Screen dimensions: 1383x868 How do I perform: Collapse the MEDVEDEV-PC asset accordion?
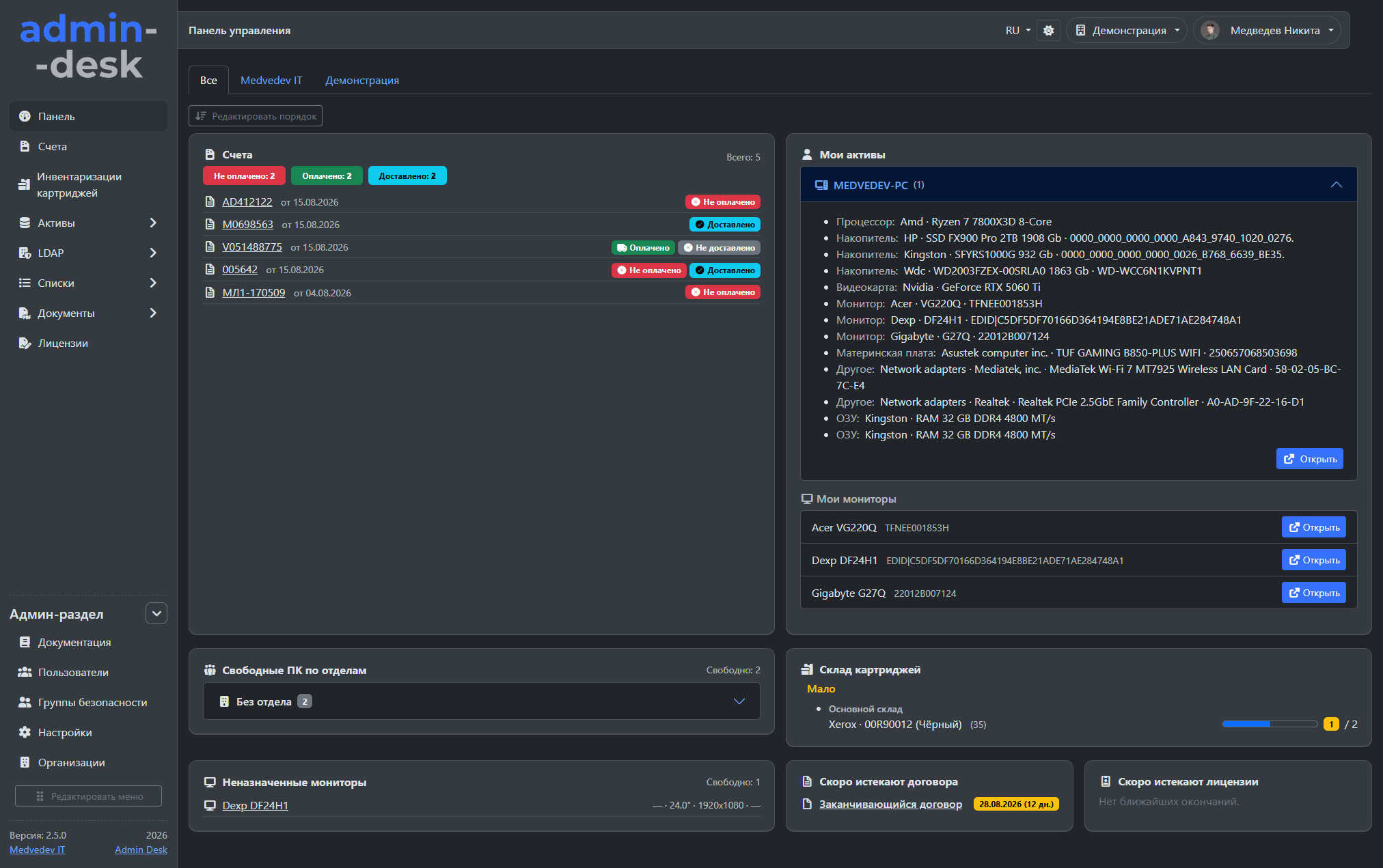pyautogui.click(x=1336, y=185)
